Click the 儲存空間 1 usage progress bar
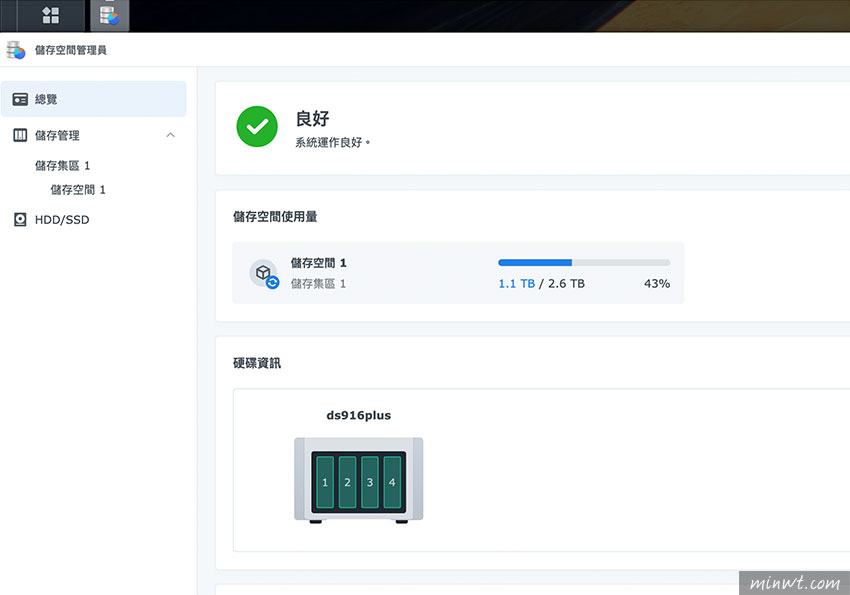850x595 pixels. pos(584,263)
